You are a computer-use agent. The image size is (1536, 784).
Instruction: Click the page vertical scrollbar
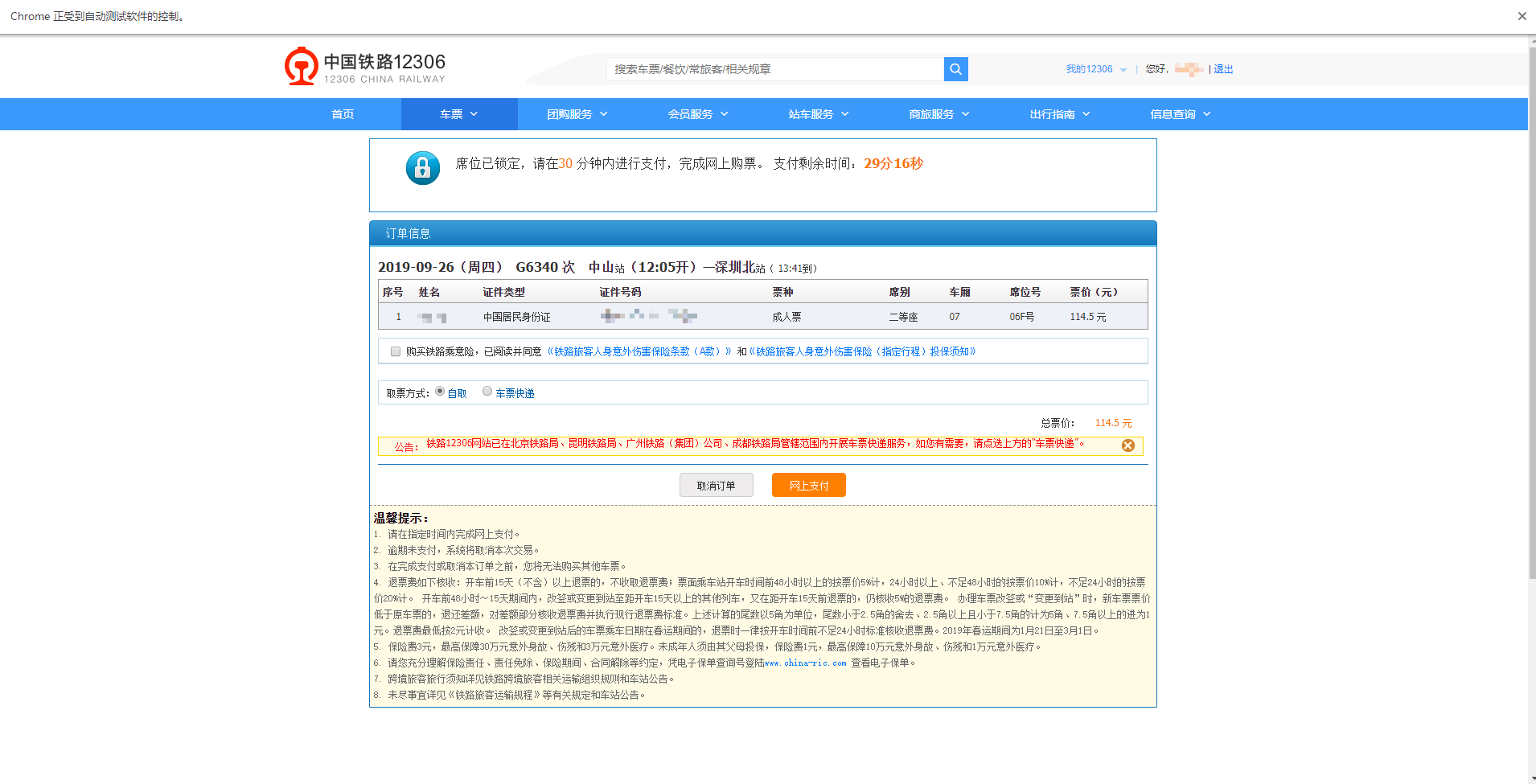1531,314
